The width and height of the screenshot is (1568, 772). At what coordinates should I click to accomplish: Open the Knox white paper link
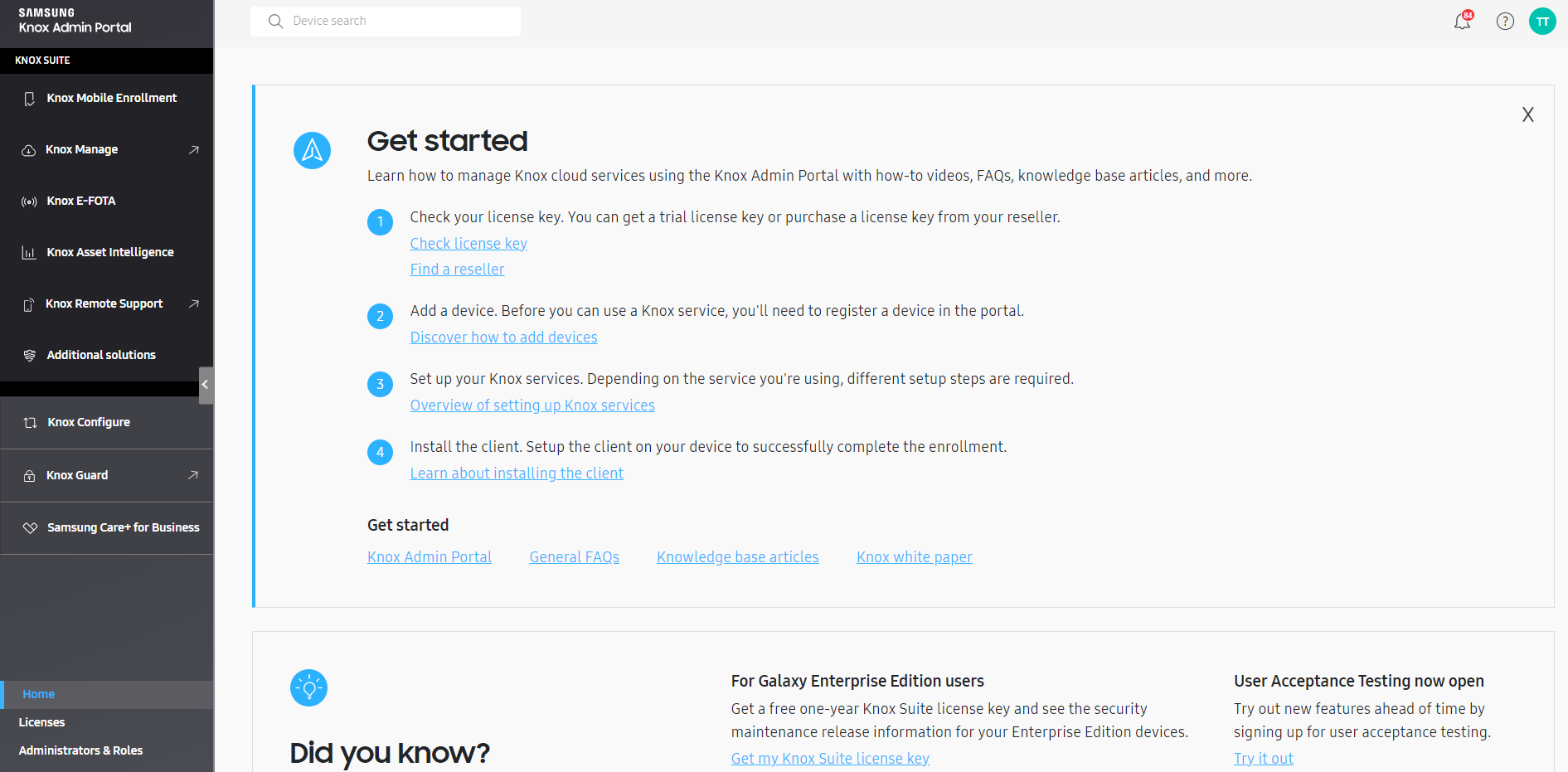click(915, 557)
